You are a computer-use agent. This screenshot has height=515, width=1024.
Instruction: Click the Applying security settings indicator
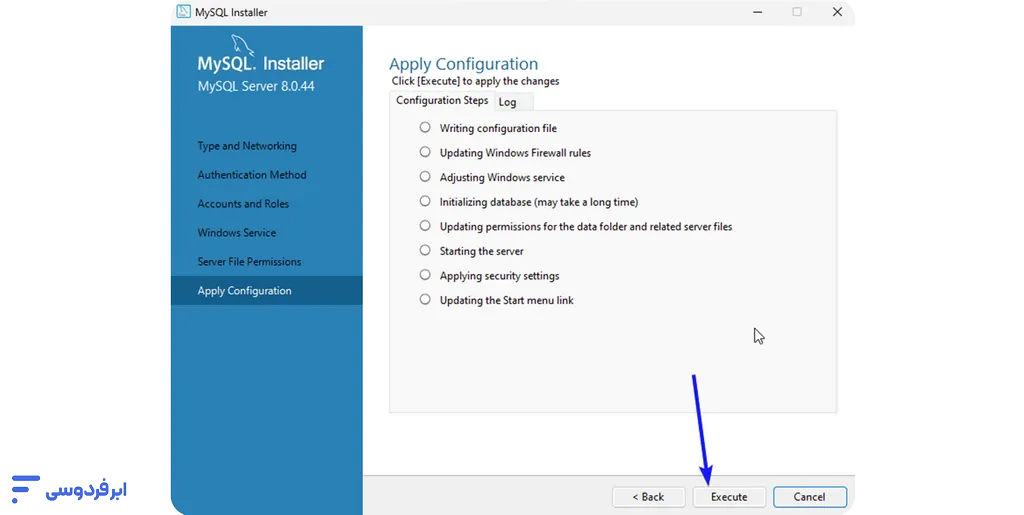tap(425, 275)
